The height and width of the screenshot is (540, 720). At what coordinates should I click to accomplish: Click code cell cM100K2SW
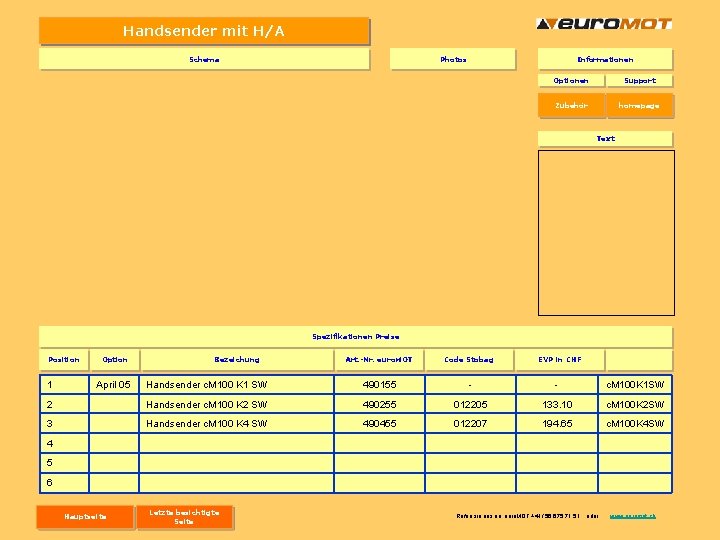tap(635, 404)
